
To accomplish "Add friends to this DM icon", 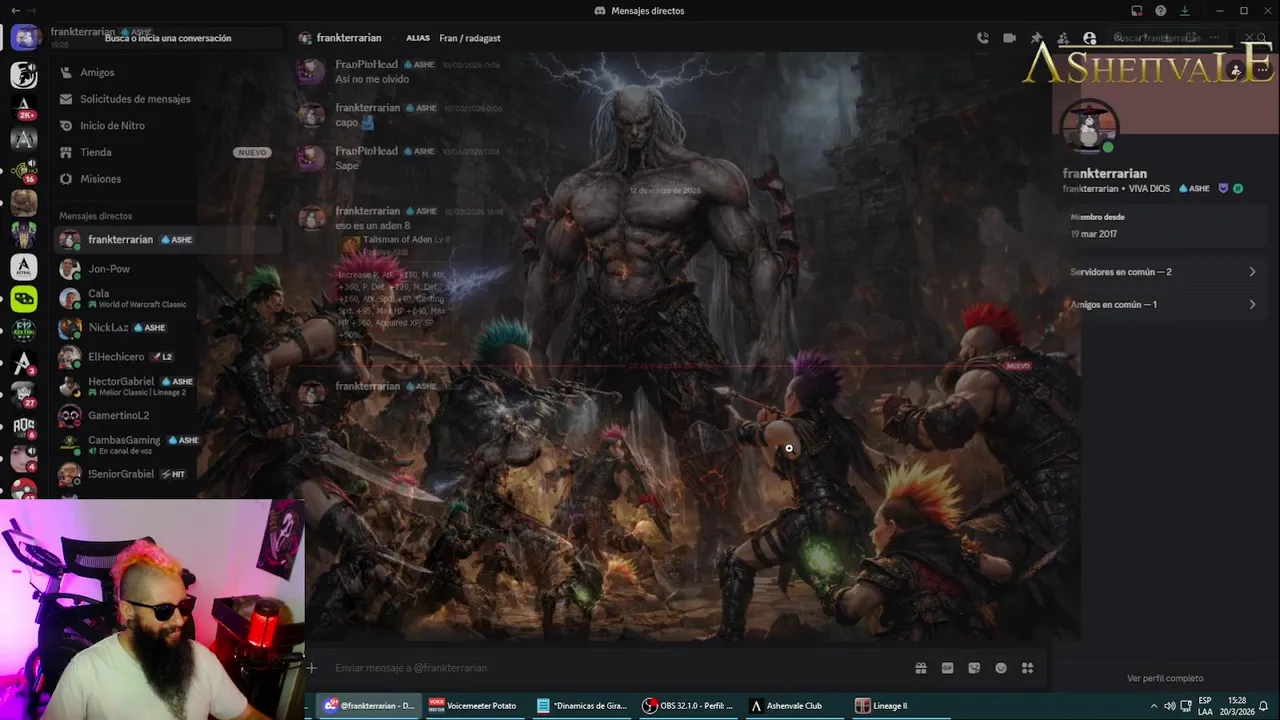I will [x=1063, y=38].
